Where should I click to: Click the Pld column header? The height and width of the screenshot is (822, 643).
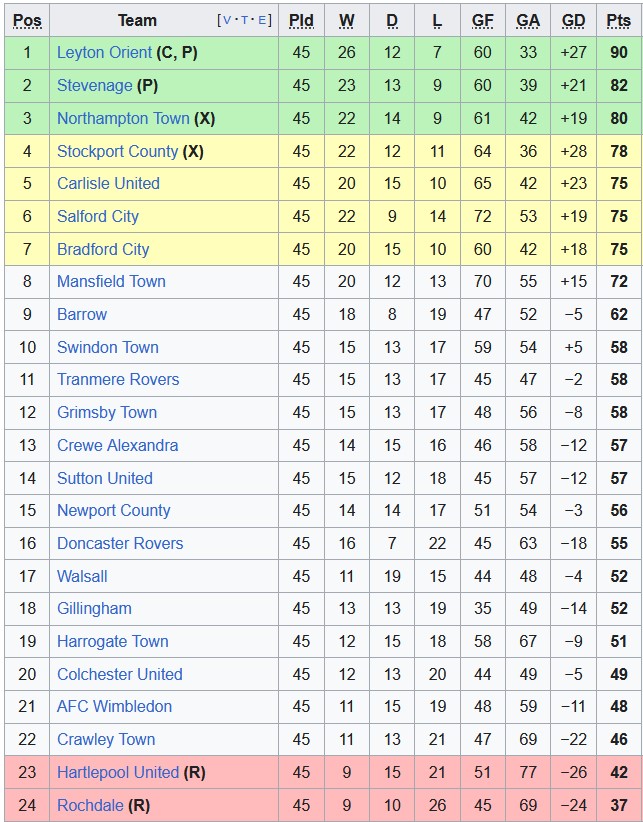[x=301, y=20]
